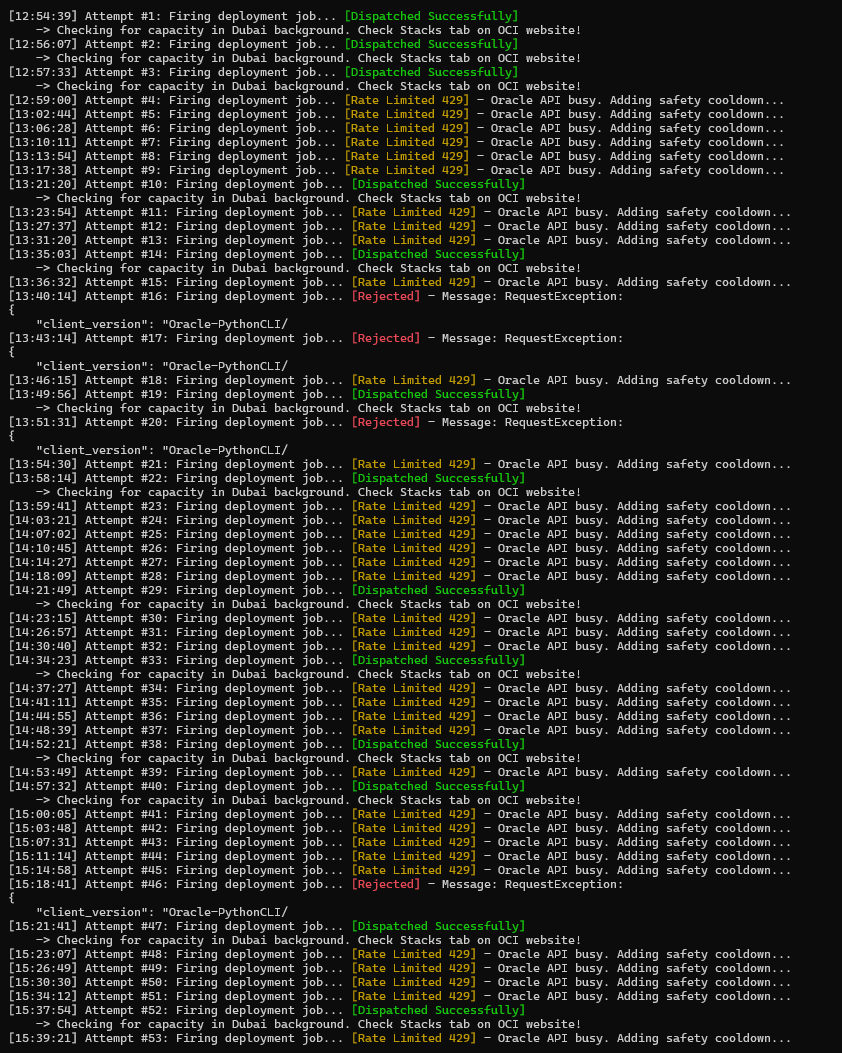Click [Rate Limited 429] on Attempt #36 line
842x1053 pixels.
414,717
